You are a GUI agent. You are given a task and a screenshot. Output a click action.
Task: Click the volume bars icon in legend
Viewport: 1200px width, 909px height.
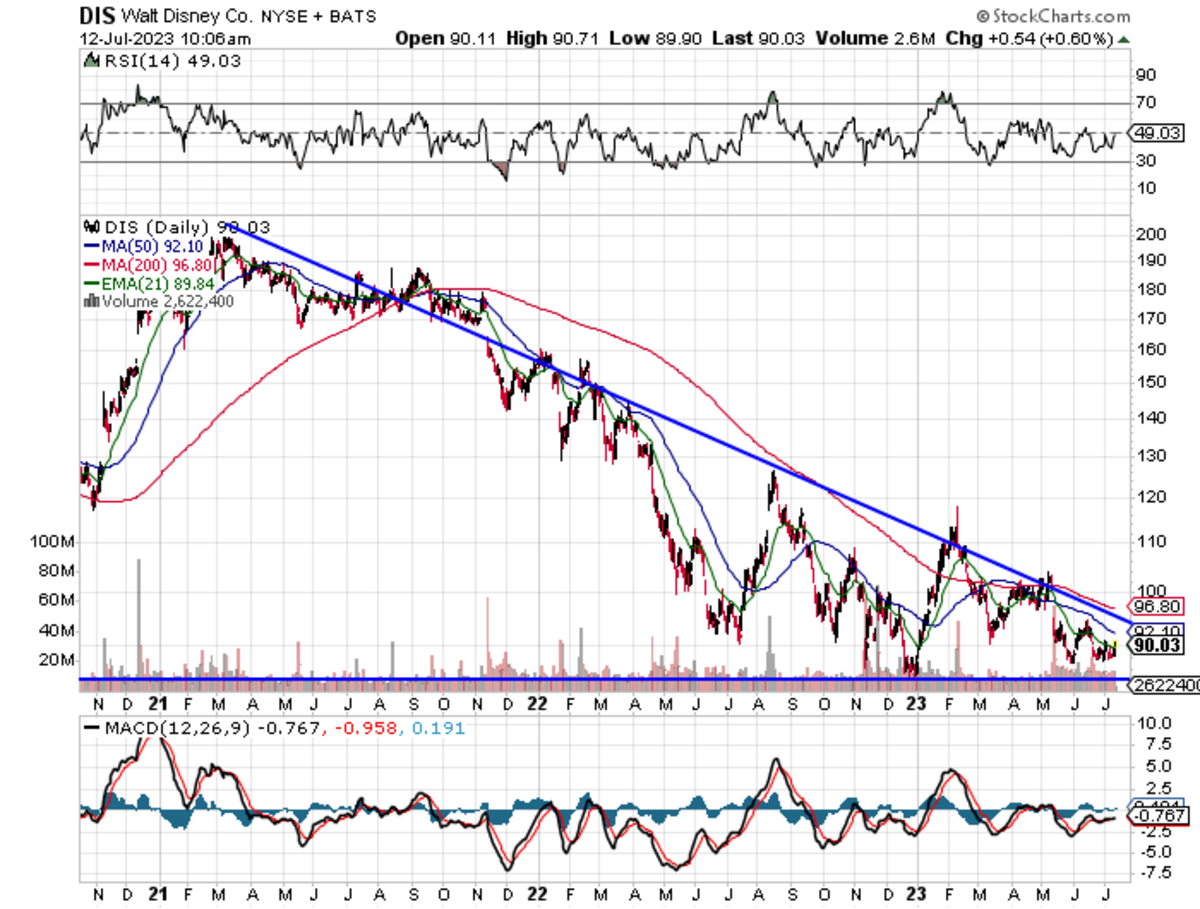point(92,299)
